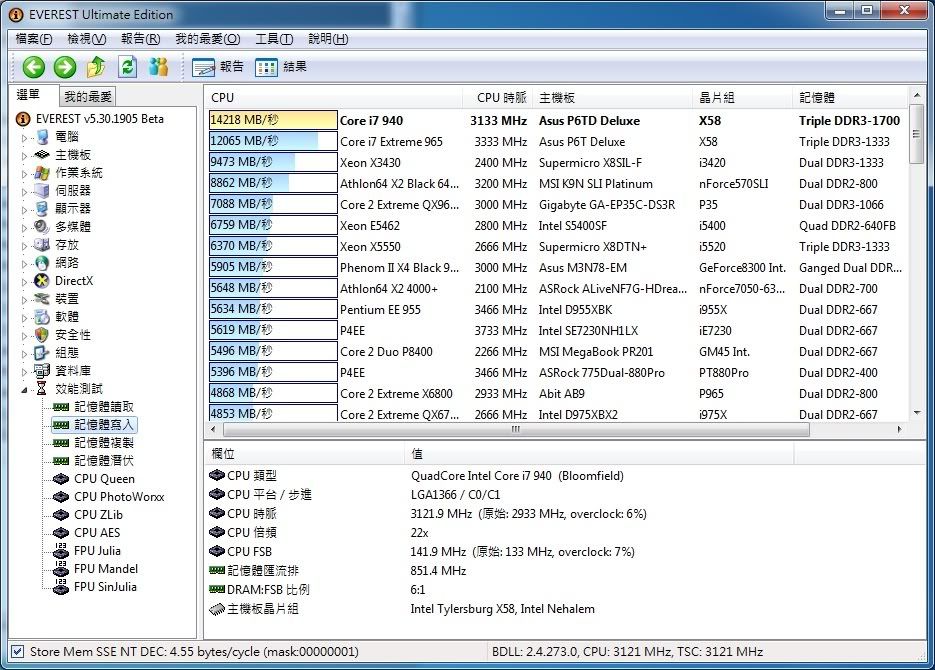Expand the 主機板 tree node arrow
This screenshot has width=935, height=670.
pyautogui.click(x=24, y=156)
